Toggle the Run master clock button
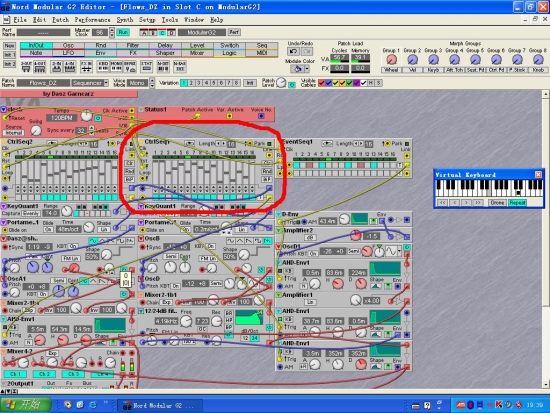550x413 pixels. coord(123,32)
